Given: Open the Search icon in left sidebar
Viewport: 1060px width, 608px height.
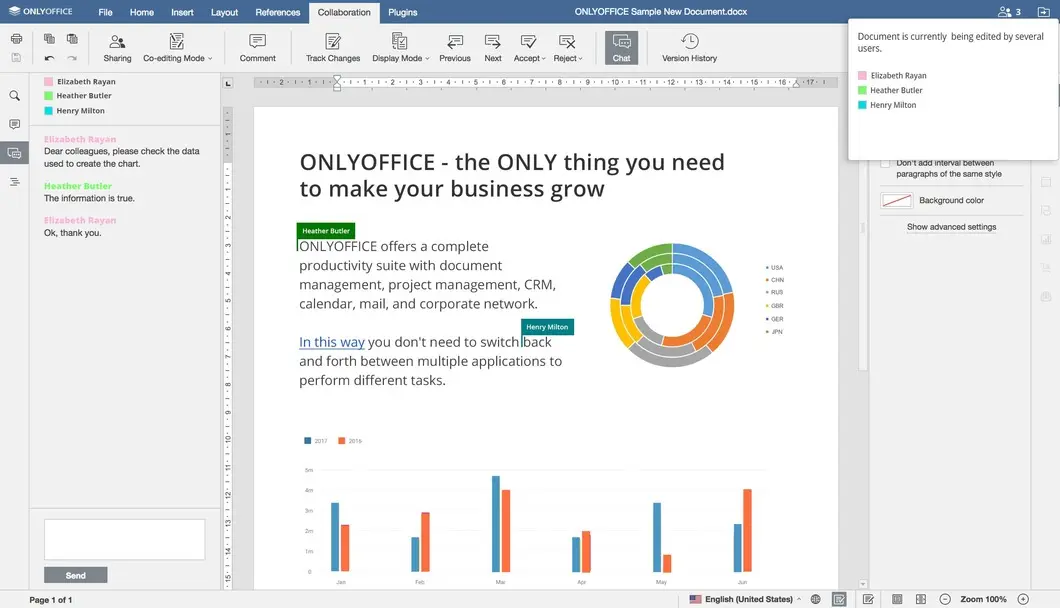Looking at the screenshot, I should click(14, 96).
